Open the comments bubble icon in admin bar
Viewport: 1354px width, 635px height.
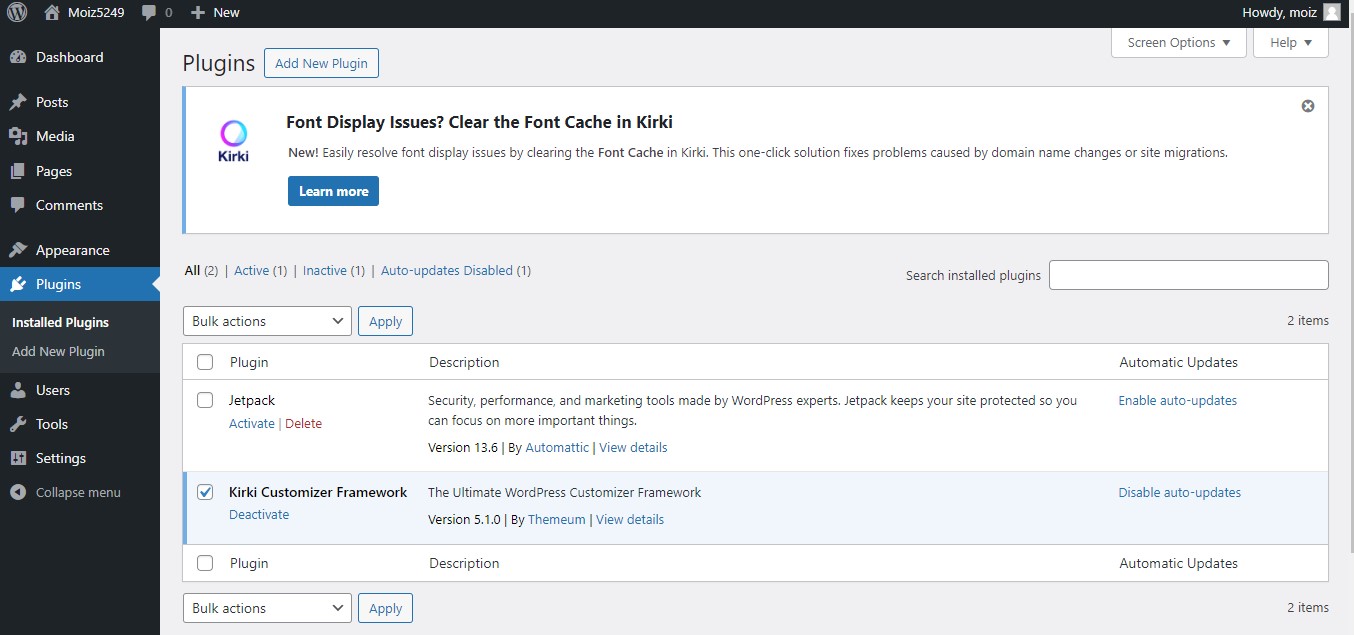click(x=149, y=12)
